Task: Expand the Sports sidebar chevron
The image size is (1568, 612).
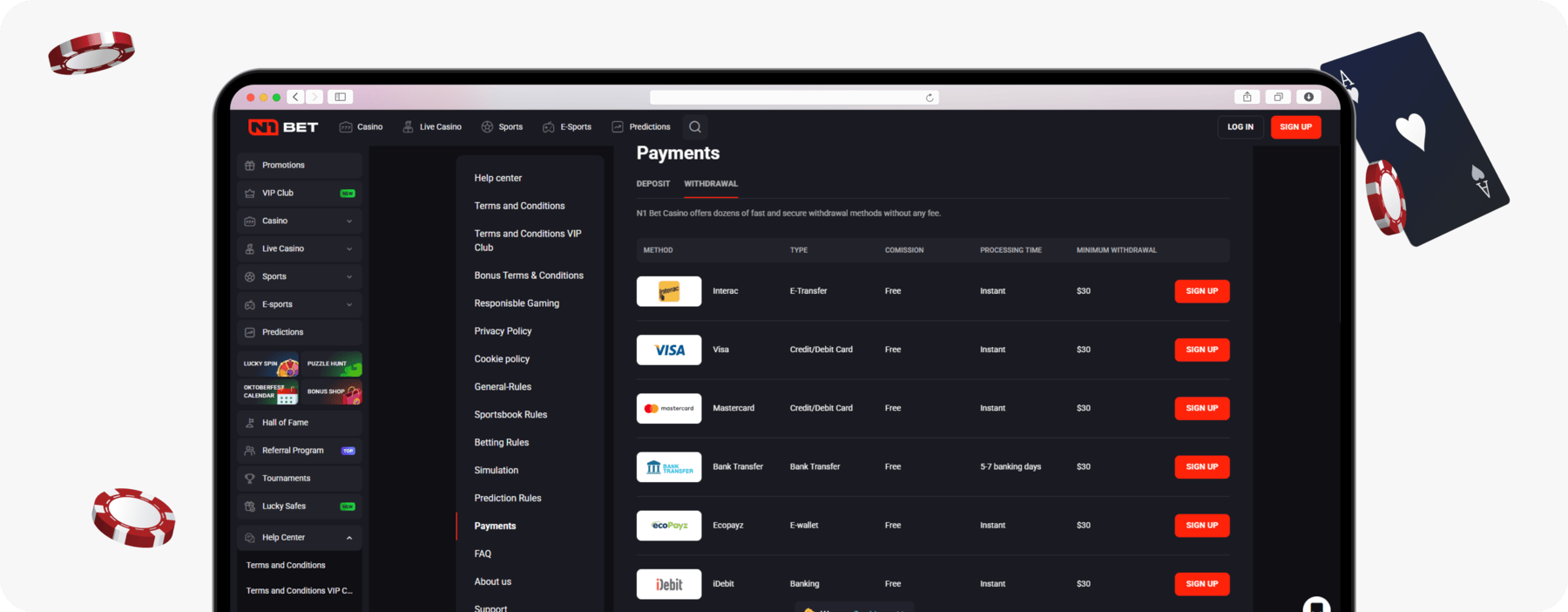Action: click(x=349, y=277)
